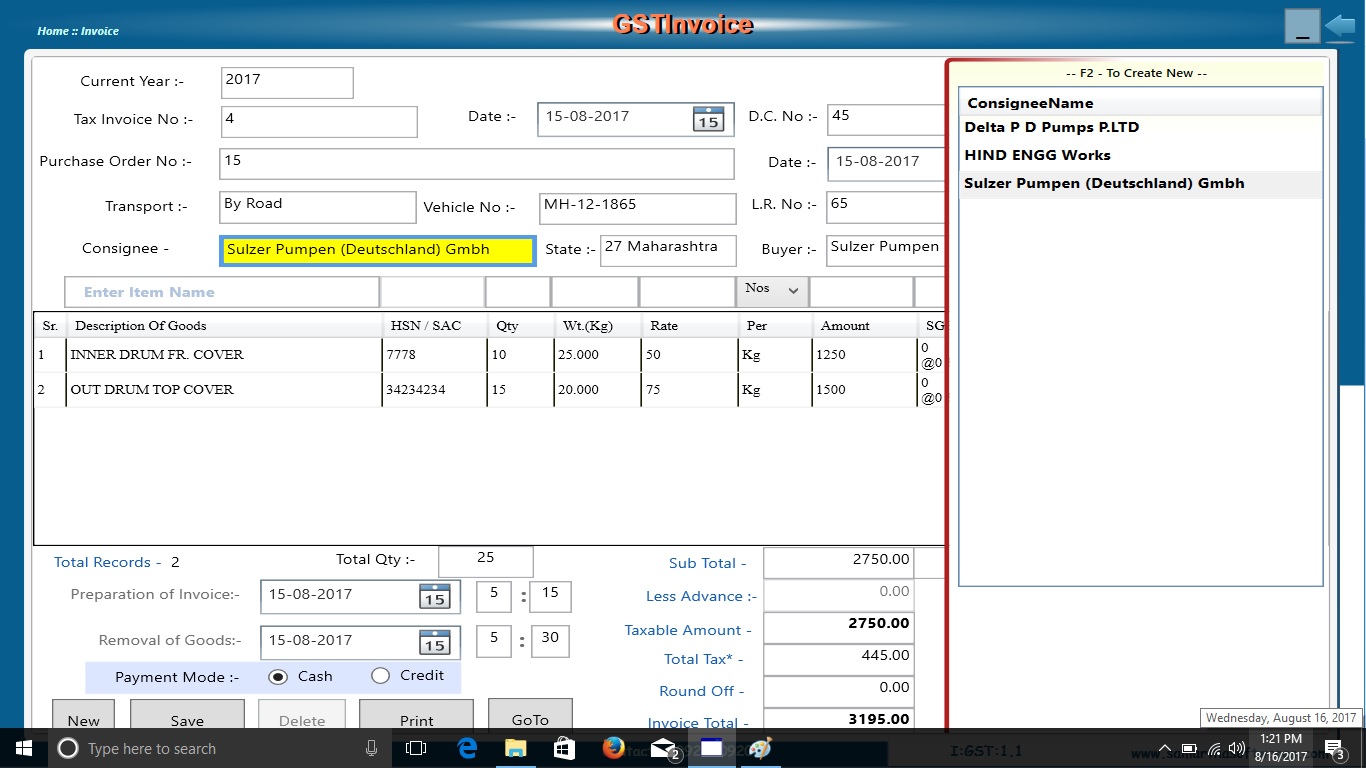This screenshot has width=1366, height=768.
Task: Open the Removal of Goods calendar picker
Action: (x=435, y=642)
